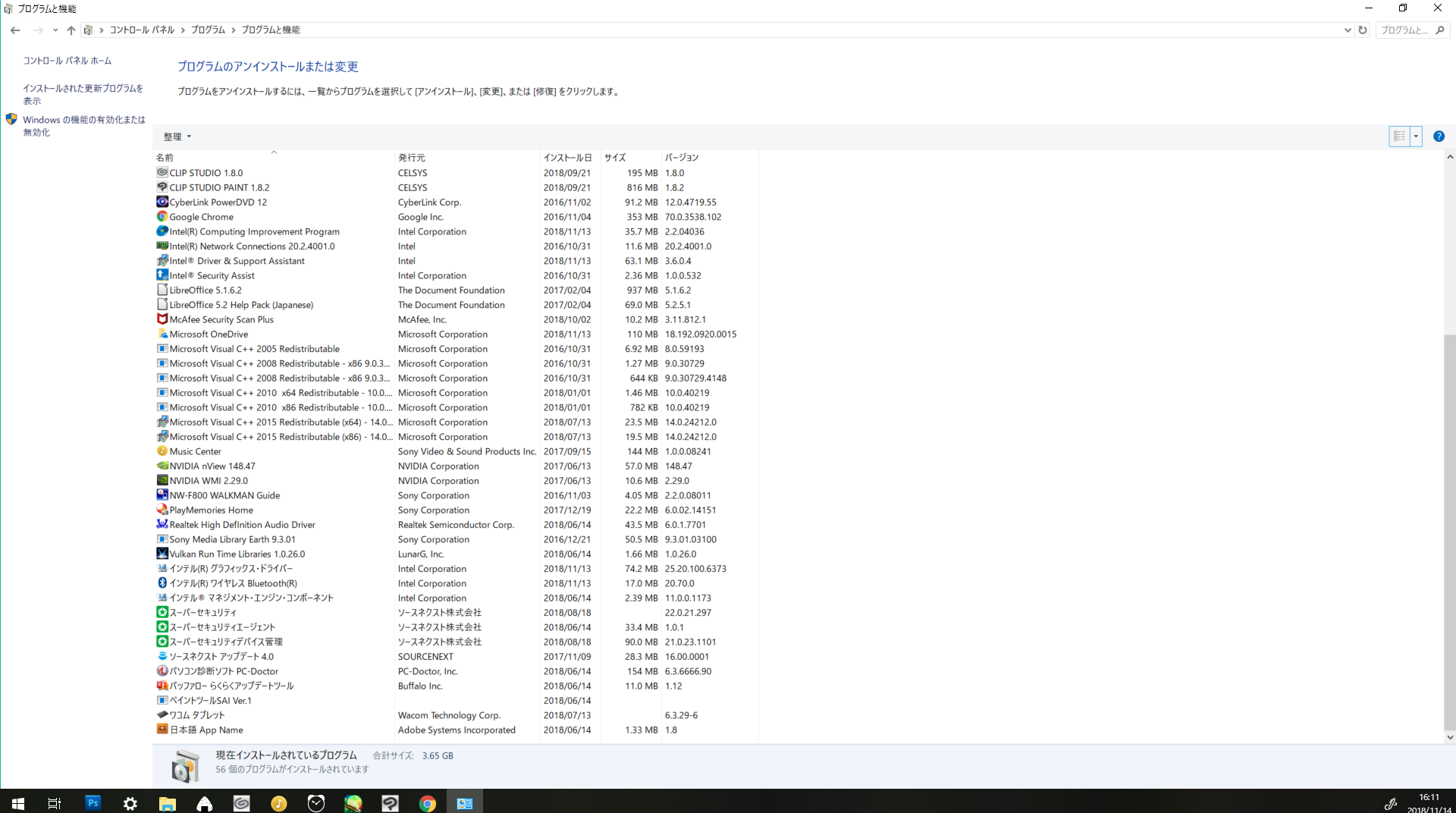The image size is (1456, 813).
Task: Click the CyberLink PowerDVD 12 icon
Action: 162,202
